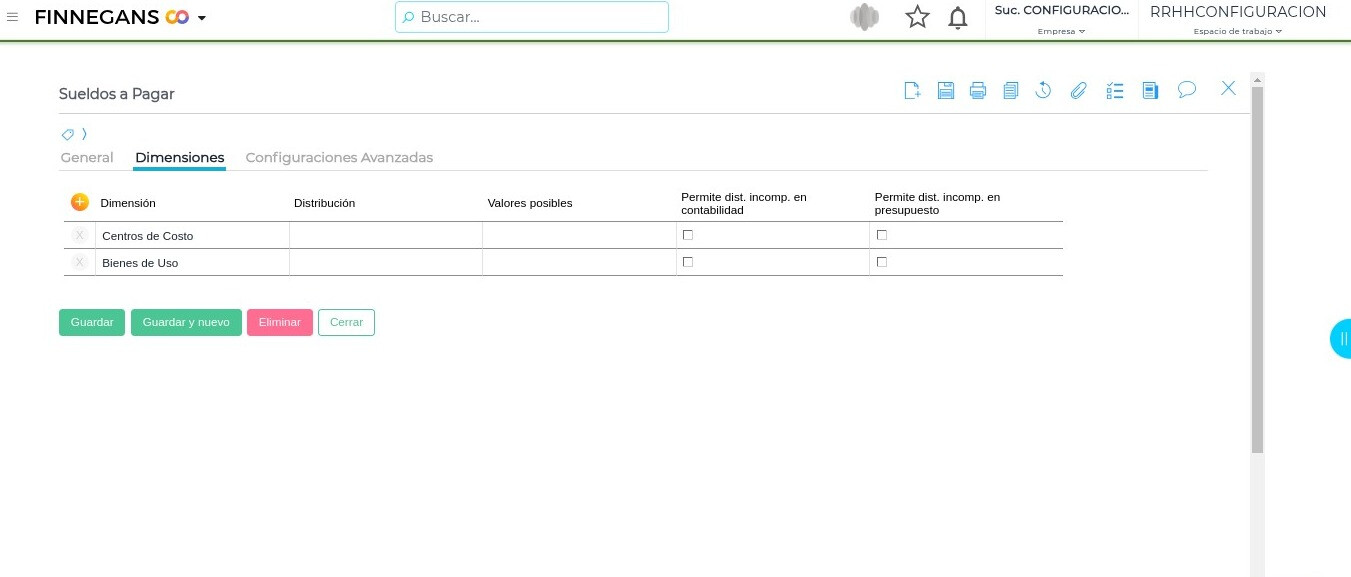Click the Dimensión column header
Viewport: 1351px width, 577px height.
coord(128,203)
